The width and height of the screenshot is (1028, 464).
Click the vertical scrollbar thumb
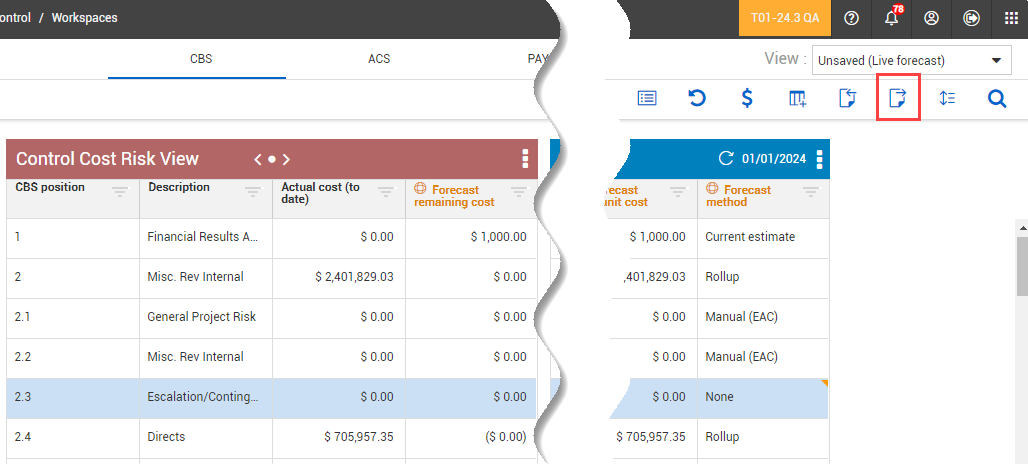pyautogui.click(x=1022, y=267)
